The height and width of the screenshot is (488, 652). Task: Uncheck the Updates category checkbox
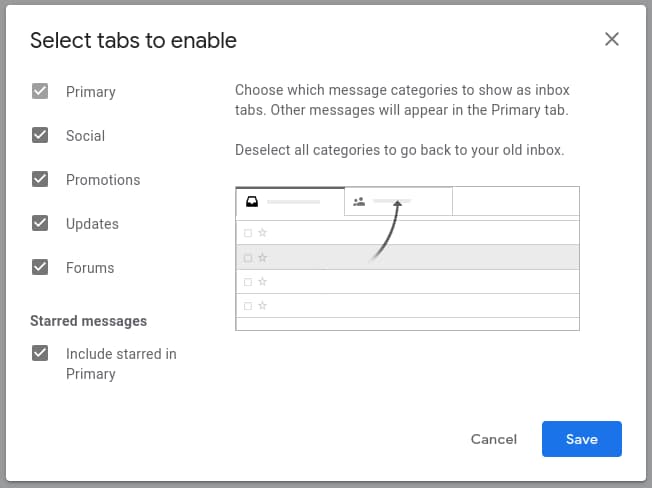40,224
